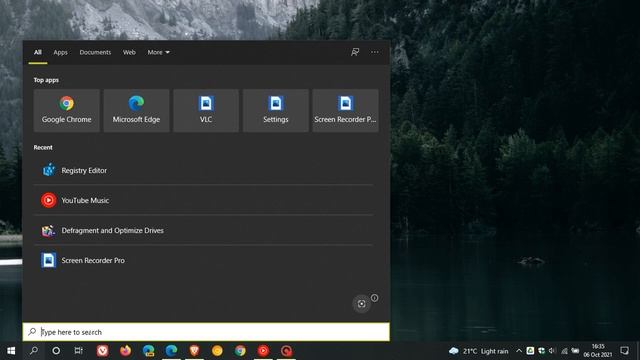Screen dimensions: 640x360
Task: Open the Screen Recorder P... top app tile
Action: [x=345, y=110]
